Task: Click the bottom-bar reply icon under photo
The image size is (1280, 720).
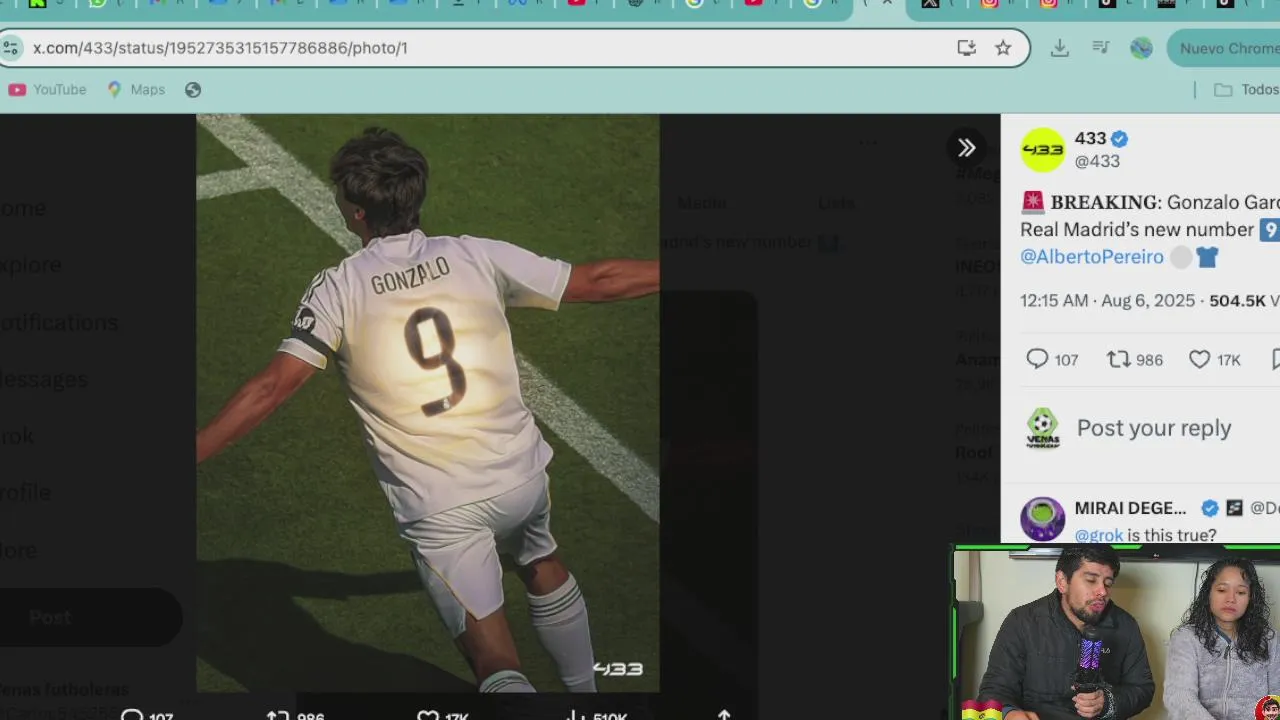Action: (x=132, y=715)
